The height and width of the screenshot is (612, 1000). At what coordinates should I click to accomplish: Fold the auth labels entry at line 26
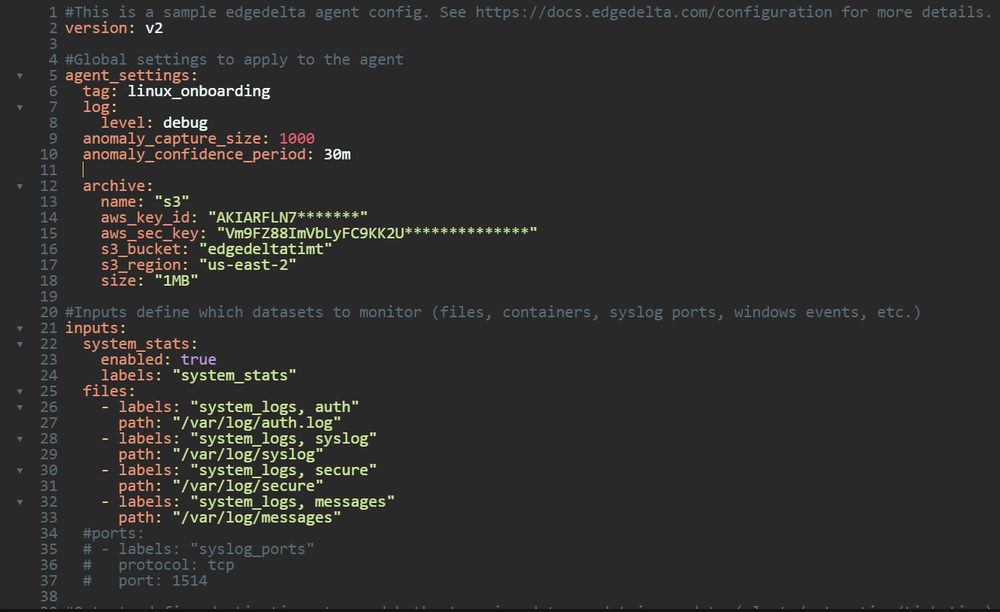pyautogui.click(x=20, y=407)
